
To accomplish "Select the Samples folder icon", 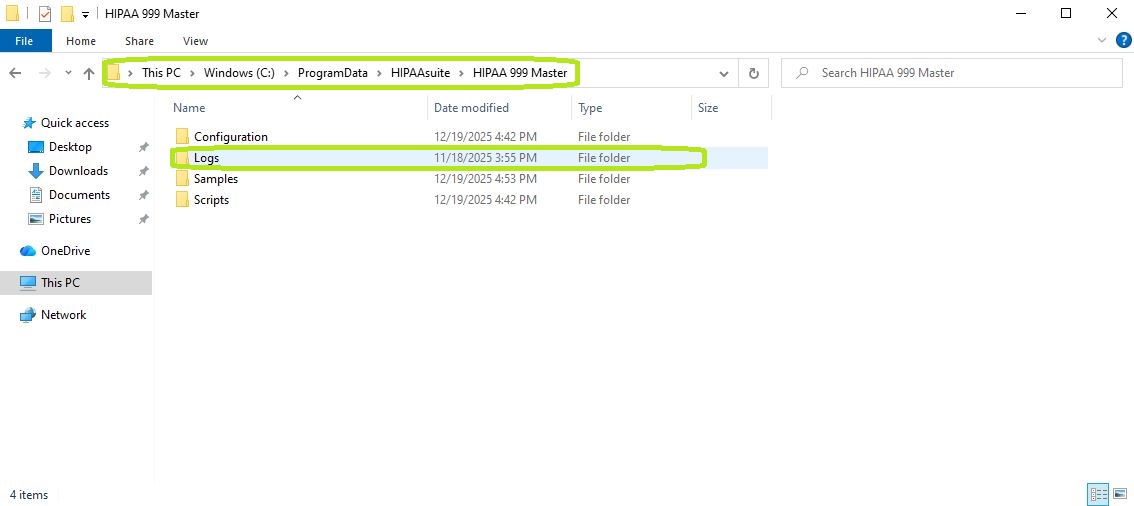I will pyautogui.click(x=182, y=179).
